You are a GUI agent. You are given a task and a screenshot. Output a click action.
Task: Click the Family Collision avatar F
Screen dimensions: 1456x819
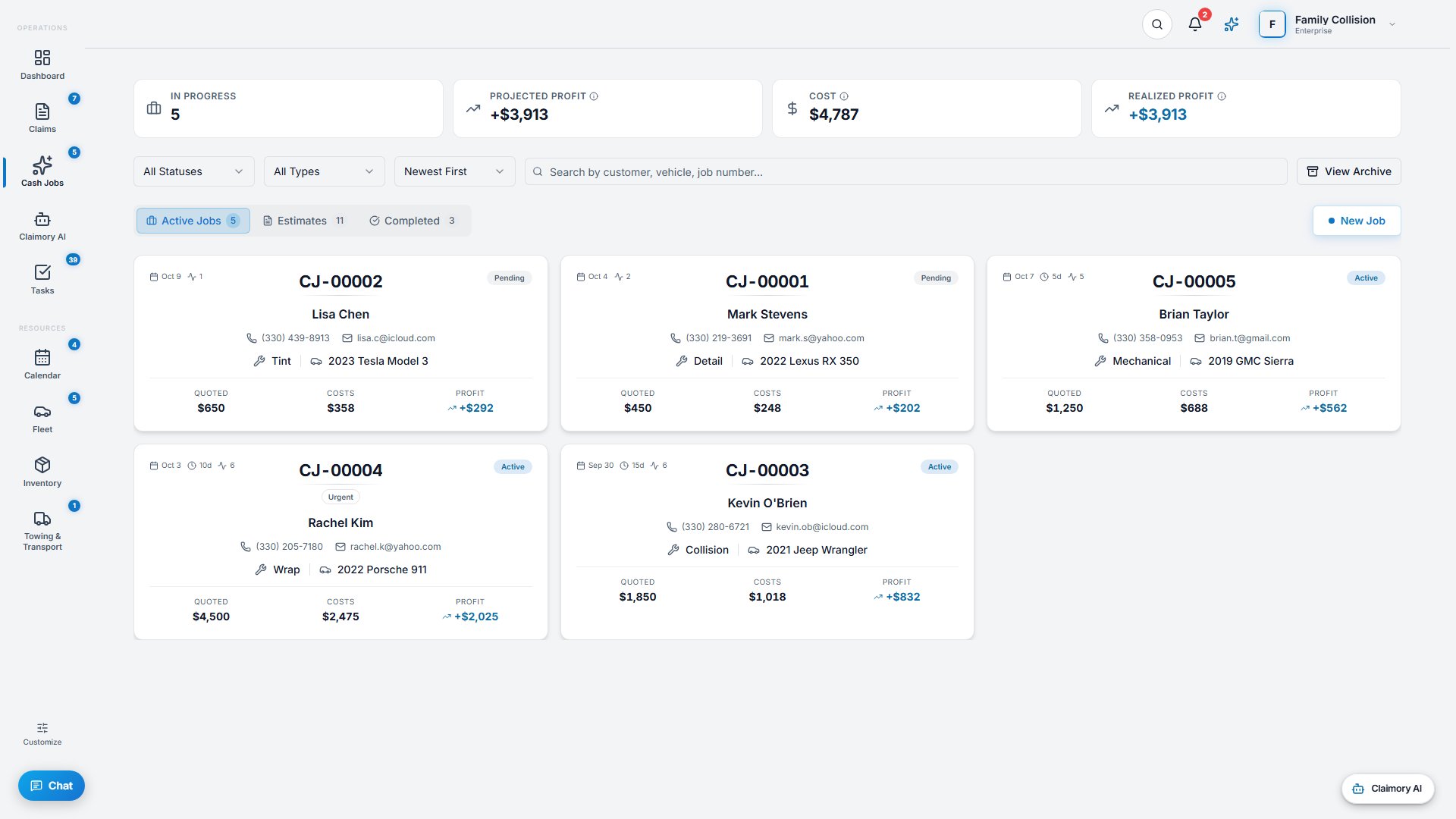pos(1272,24)
